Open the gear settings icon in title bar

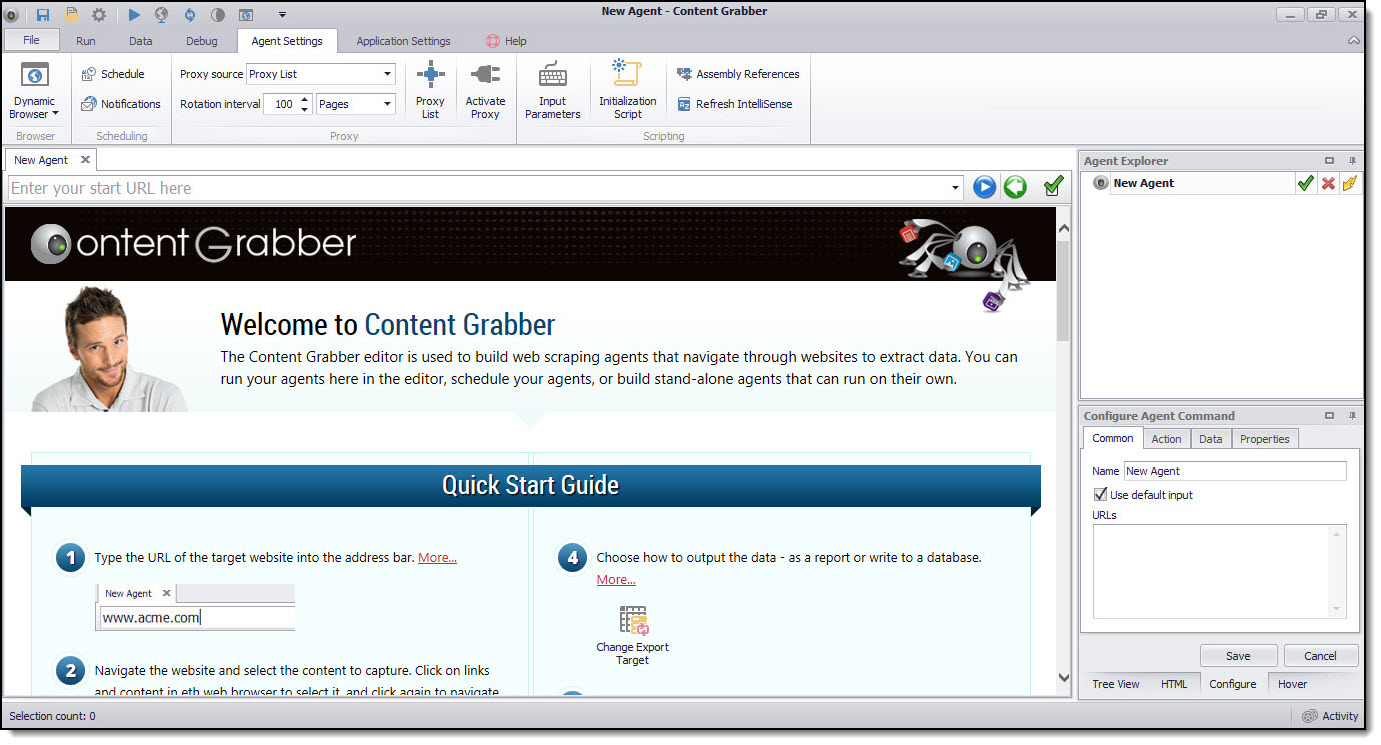click(x=99, y=14)
